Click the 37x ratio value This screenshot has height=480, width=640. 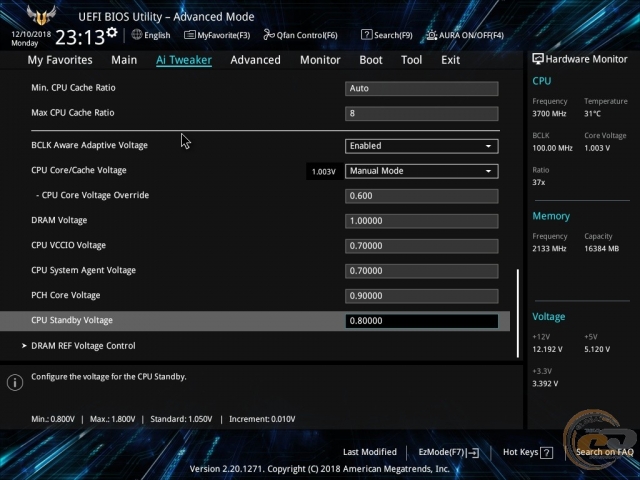point(538,182)
